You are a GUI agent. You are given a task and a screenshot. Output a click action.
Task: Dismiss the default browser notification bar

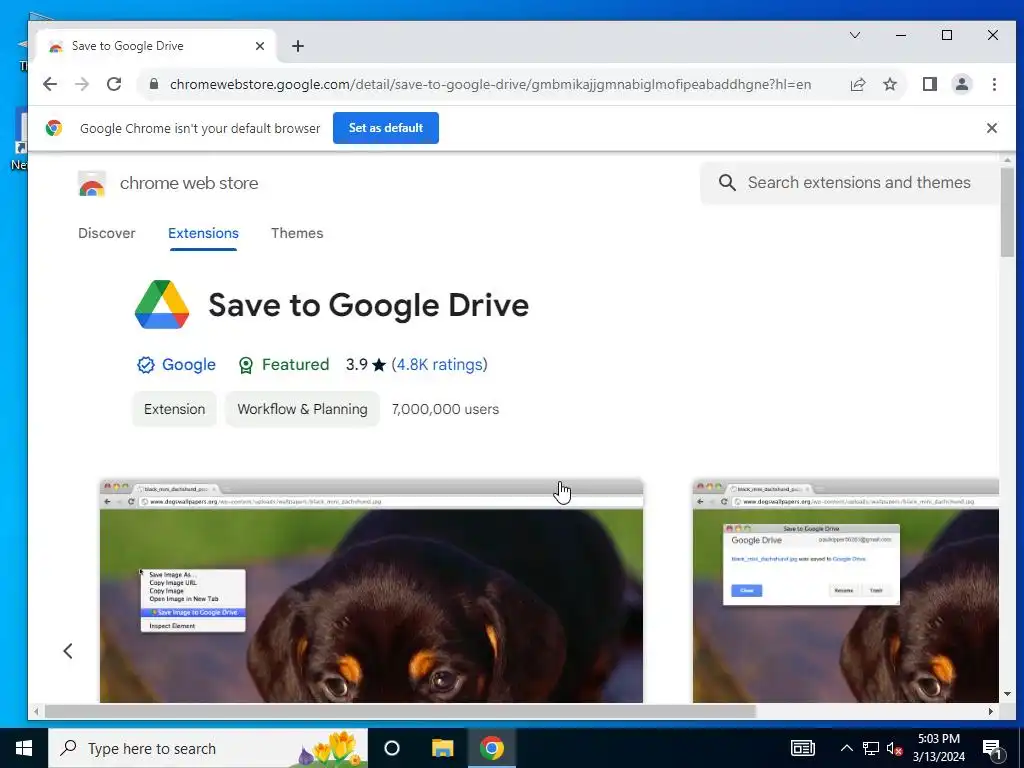(x=991, y=128)
